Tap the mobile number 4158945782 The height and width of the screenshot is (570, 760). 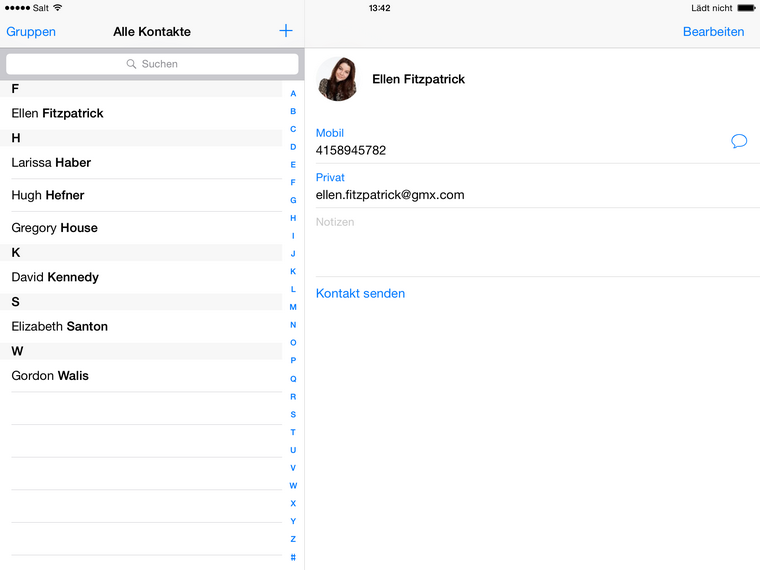[351, 151]
